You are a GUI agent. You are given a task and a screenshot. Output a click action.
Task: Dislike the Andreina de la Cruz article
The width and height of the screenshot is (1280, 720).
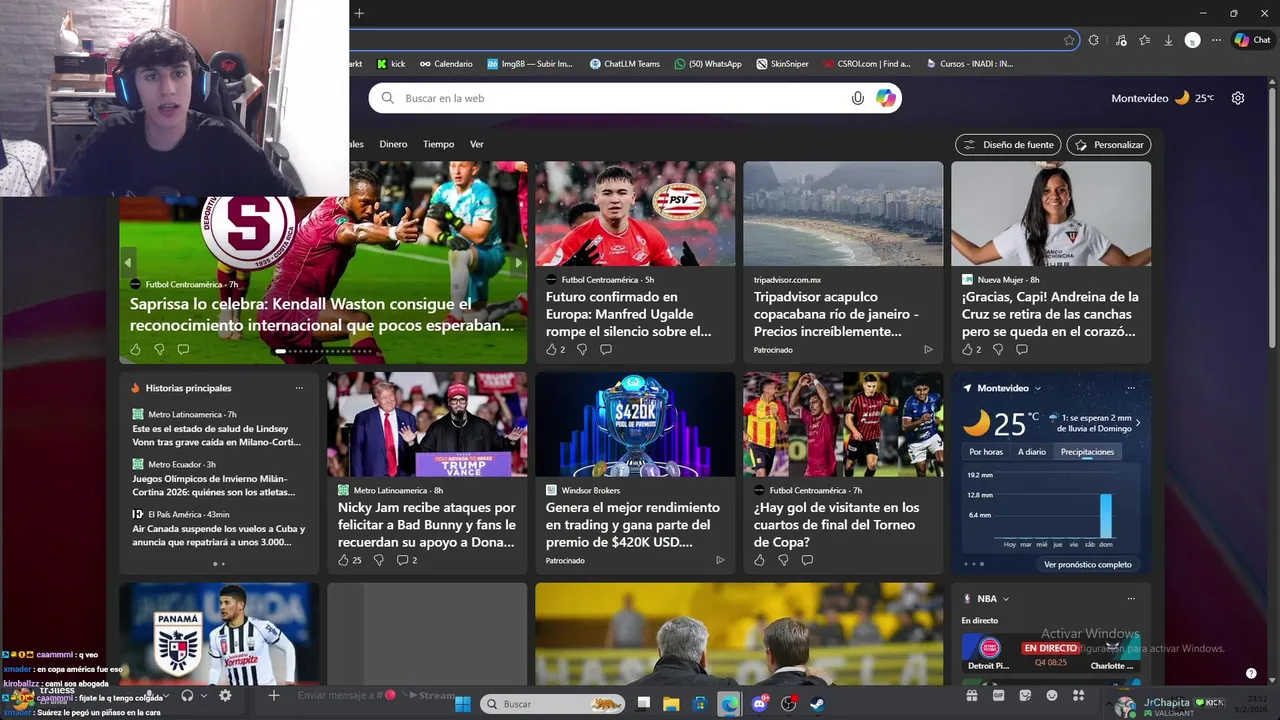[998, 349]
